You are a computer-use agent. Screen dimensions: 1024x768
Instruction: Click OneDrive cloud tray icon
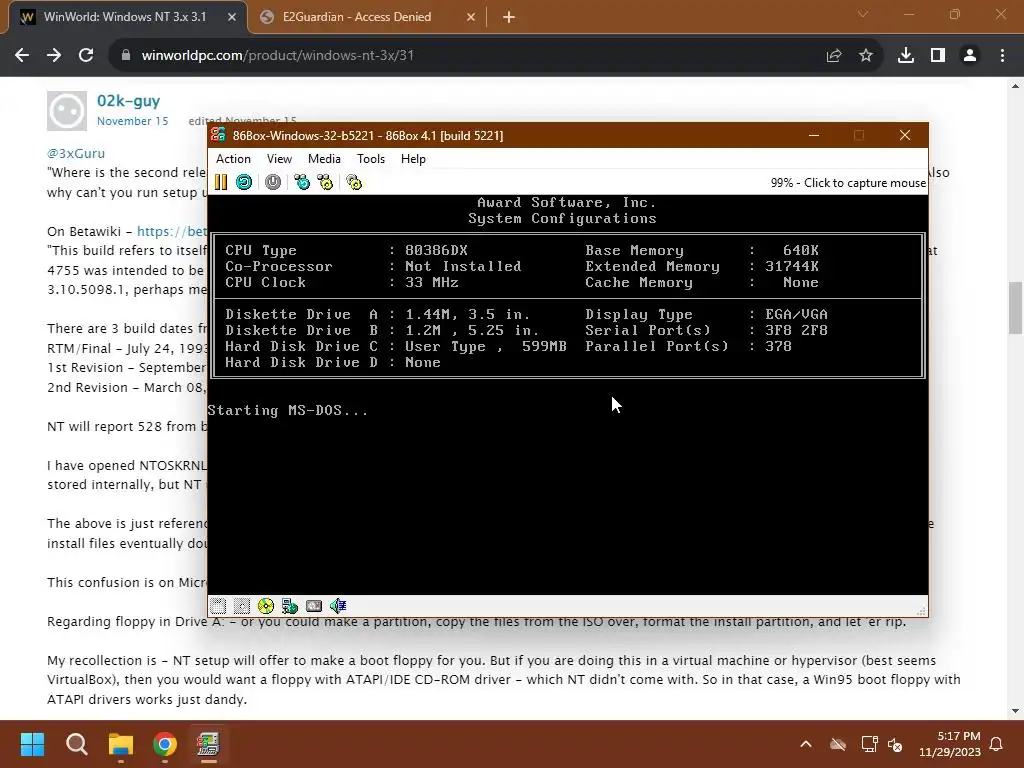tap(838, 744)
